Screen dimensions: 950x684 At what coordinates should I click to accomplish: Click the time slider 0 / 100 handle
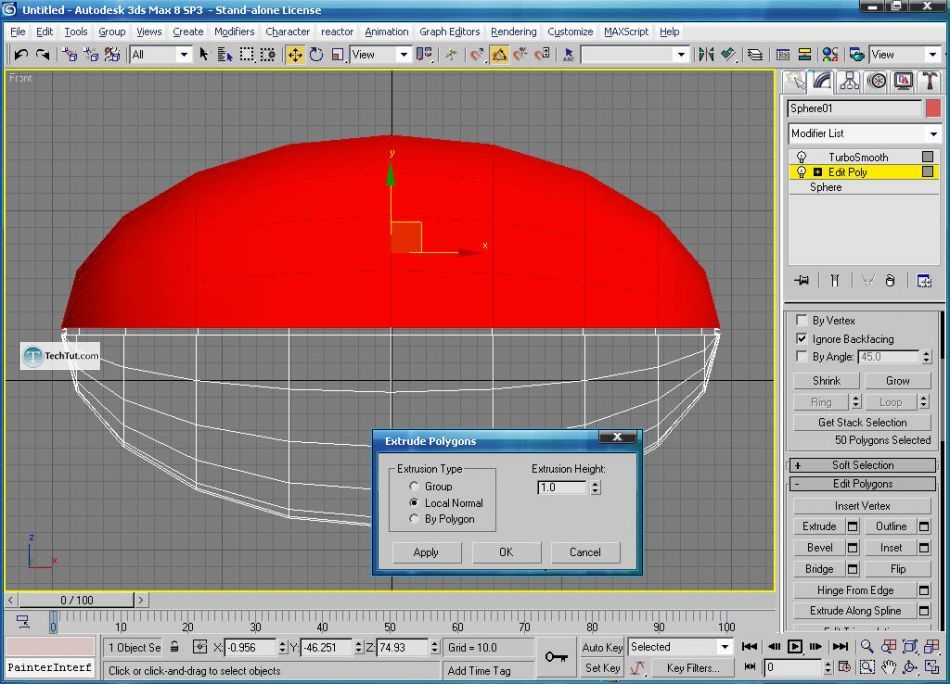[x=76, y=600]
